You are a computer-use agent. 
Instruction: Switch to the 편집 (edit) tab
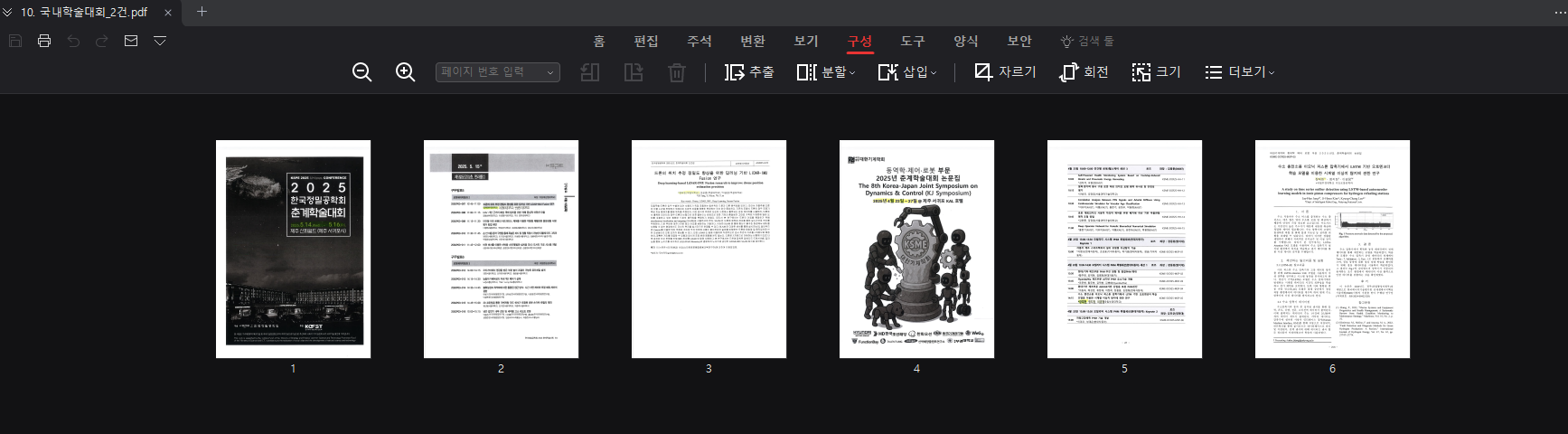click(646, 41)
